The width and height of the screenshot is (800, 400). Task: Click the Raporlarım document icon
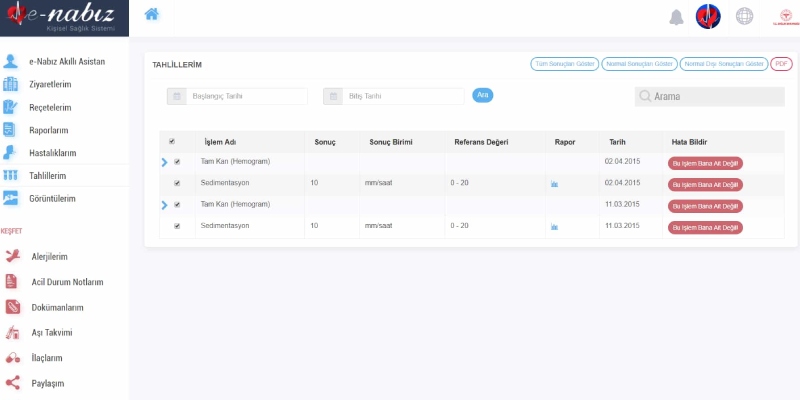coord(10,130)
